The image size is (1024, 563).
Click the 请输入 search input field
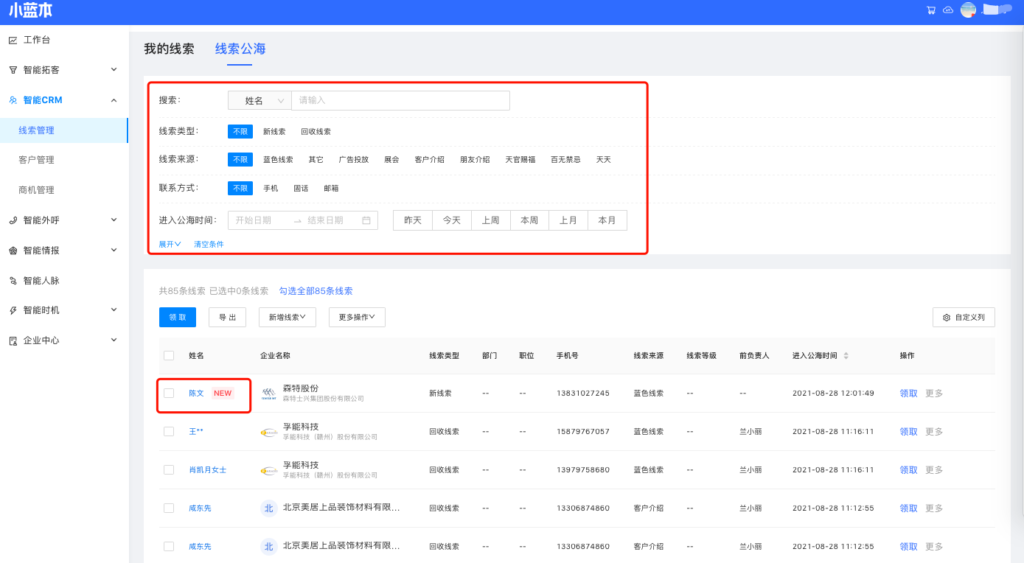(x=400, y=101)
